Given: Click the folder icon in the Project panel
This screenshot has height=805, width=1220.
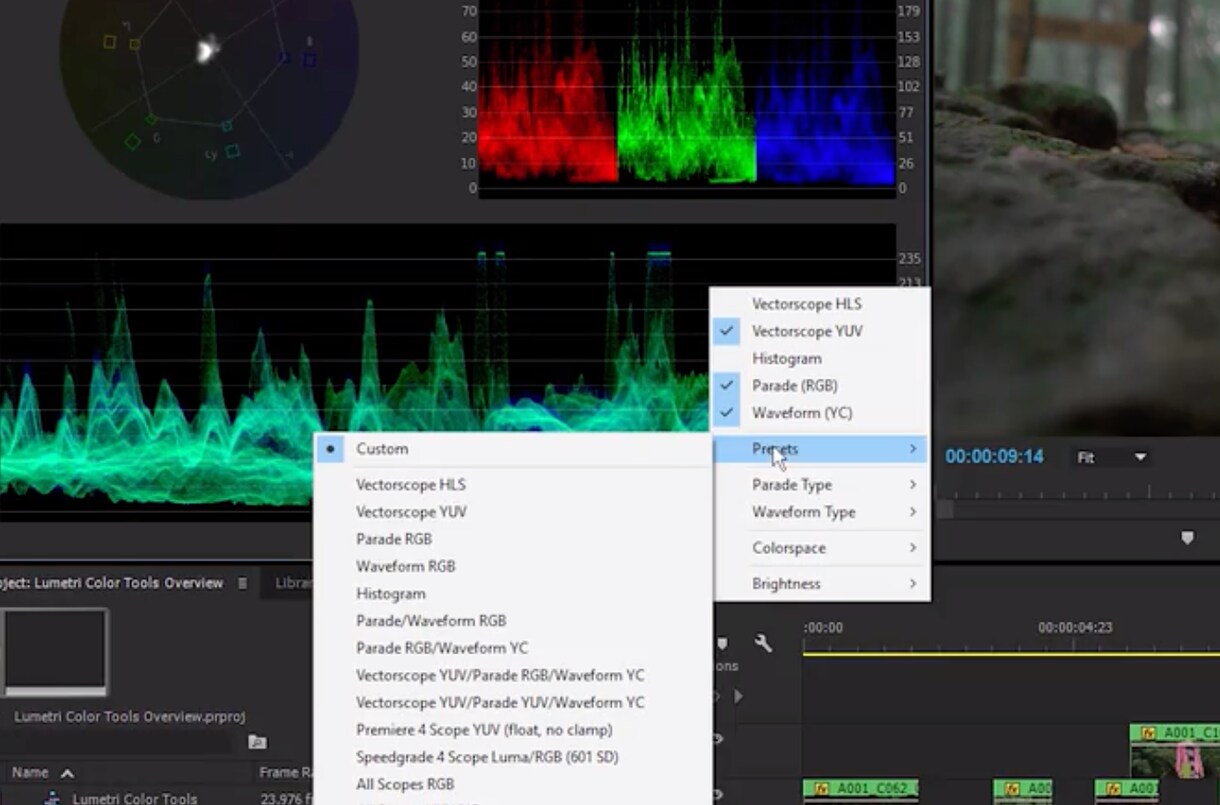Looking at the screenshot, I should (x=257, y=742).
